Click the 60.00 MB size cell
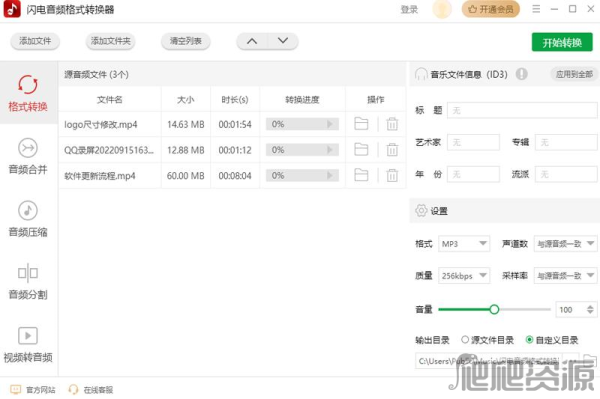600x399 pixels. (186, 176)
